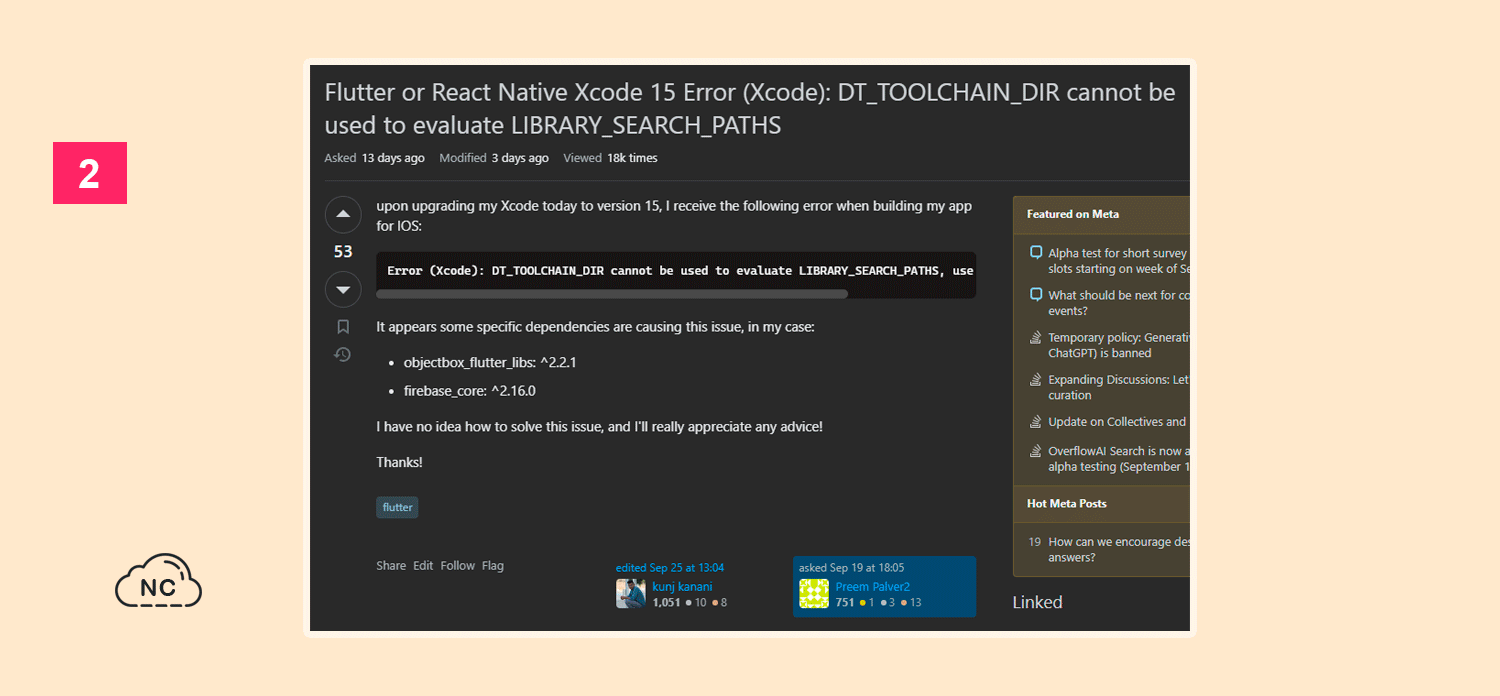Click the question title about DT_TOOLCHAIN_DIR
The width and height of the screenshot is (1500, 696).
pyautogui.click(x=750, y=109)
